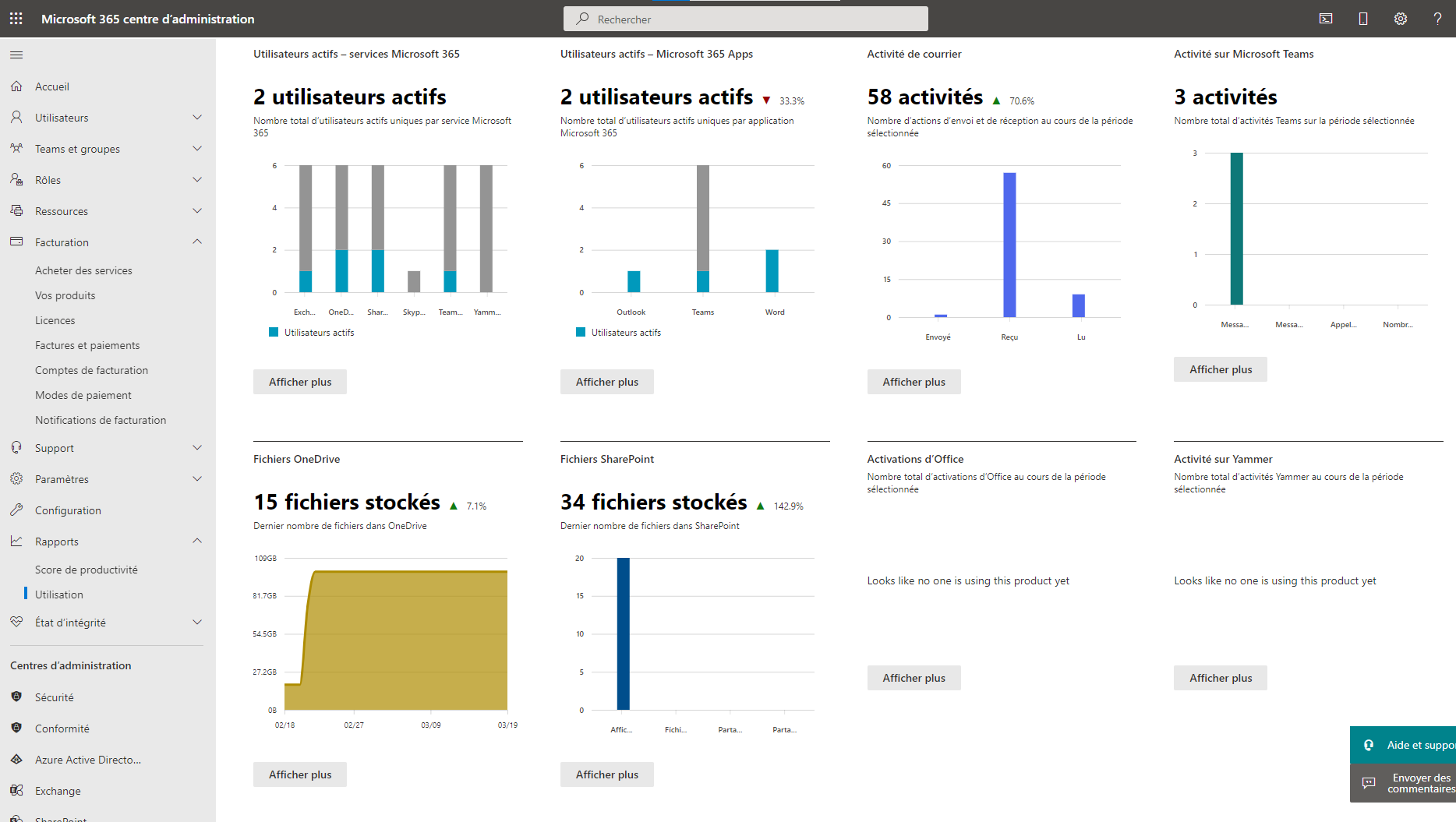Click the feedback comment icon
The height and width of the screenshot is (822, 1456).
click(x=1369, y=783)
